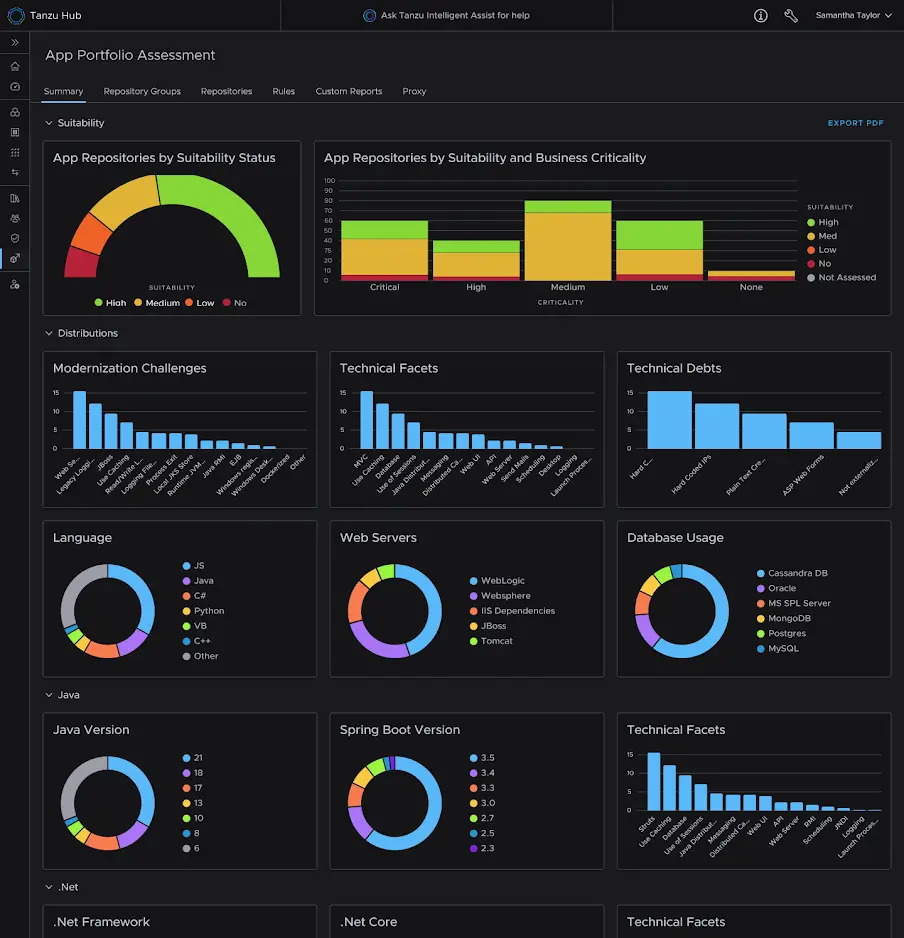Viewport: 904px width, 938px height.
Task: Click the shield icon in left sidebar
Action: (x=15, y=238)
